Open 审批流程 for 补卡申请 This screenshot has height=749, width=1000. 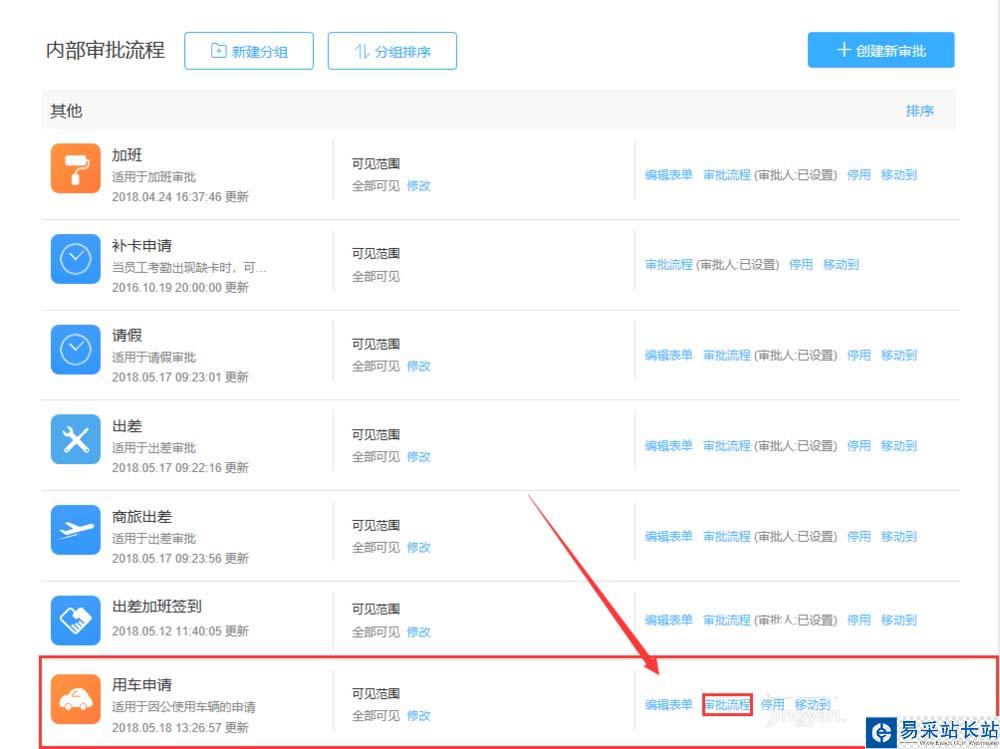coord(668,265)
